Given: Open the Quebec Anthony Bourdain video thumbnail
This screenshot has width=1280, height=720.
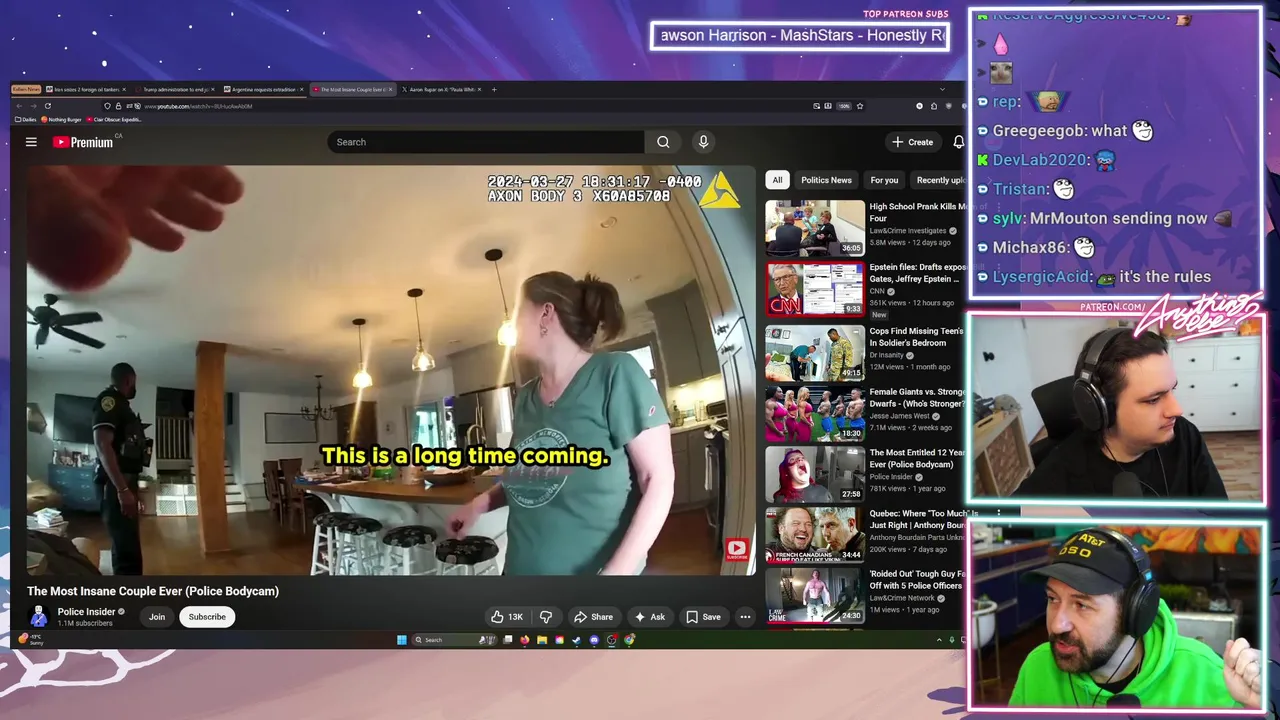Looking at the screenshot, I should pos(815,535).
